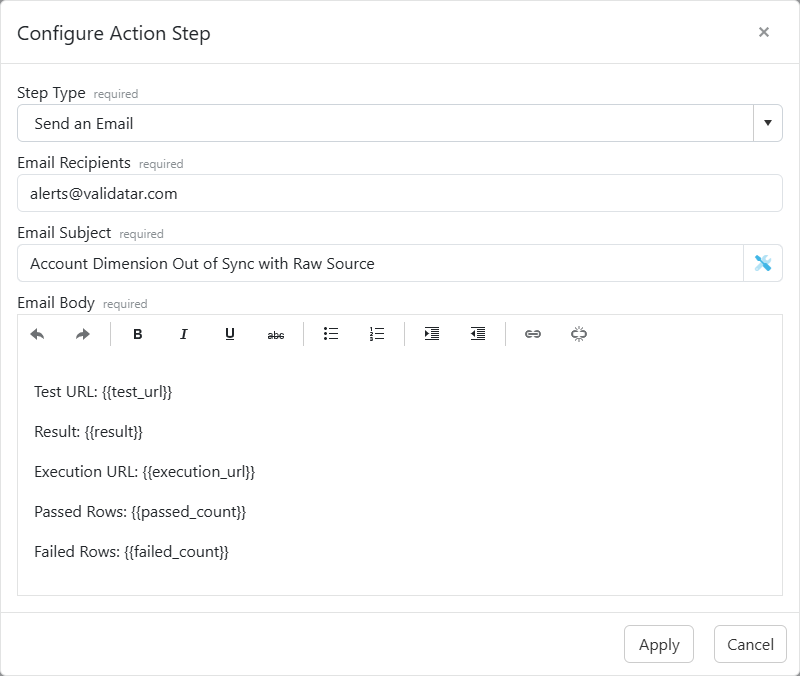This screenshot has width=800, height=676.
Task: Decrease indentation of the email text
Action: 477,334
